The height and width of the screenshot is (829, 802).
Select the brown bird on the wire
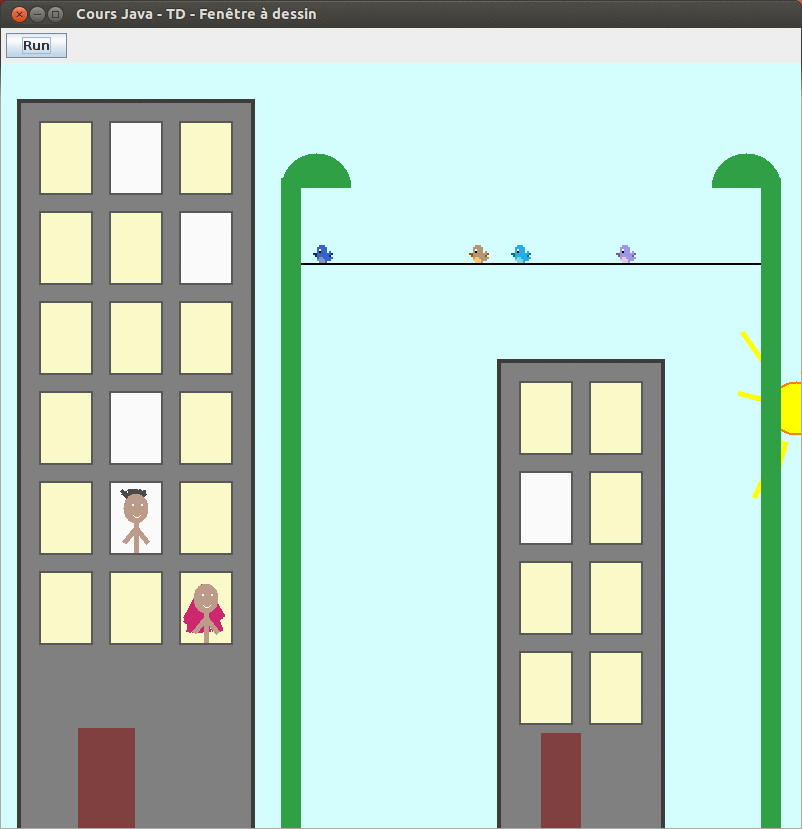479,254
